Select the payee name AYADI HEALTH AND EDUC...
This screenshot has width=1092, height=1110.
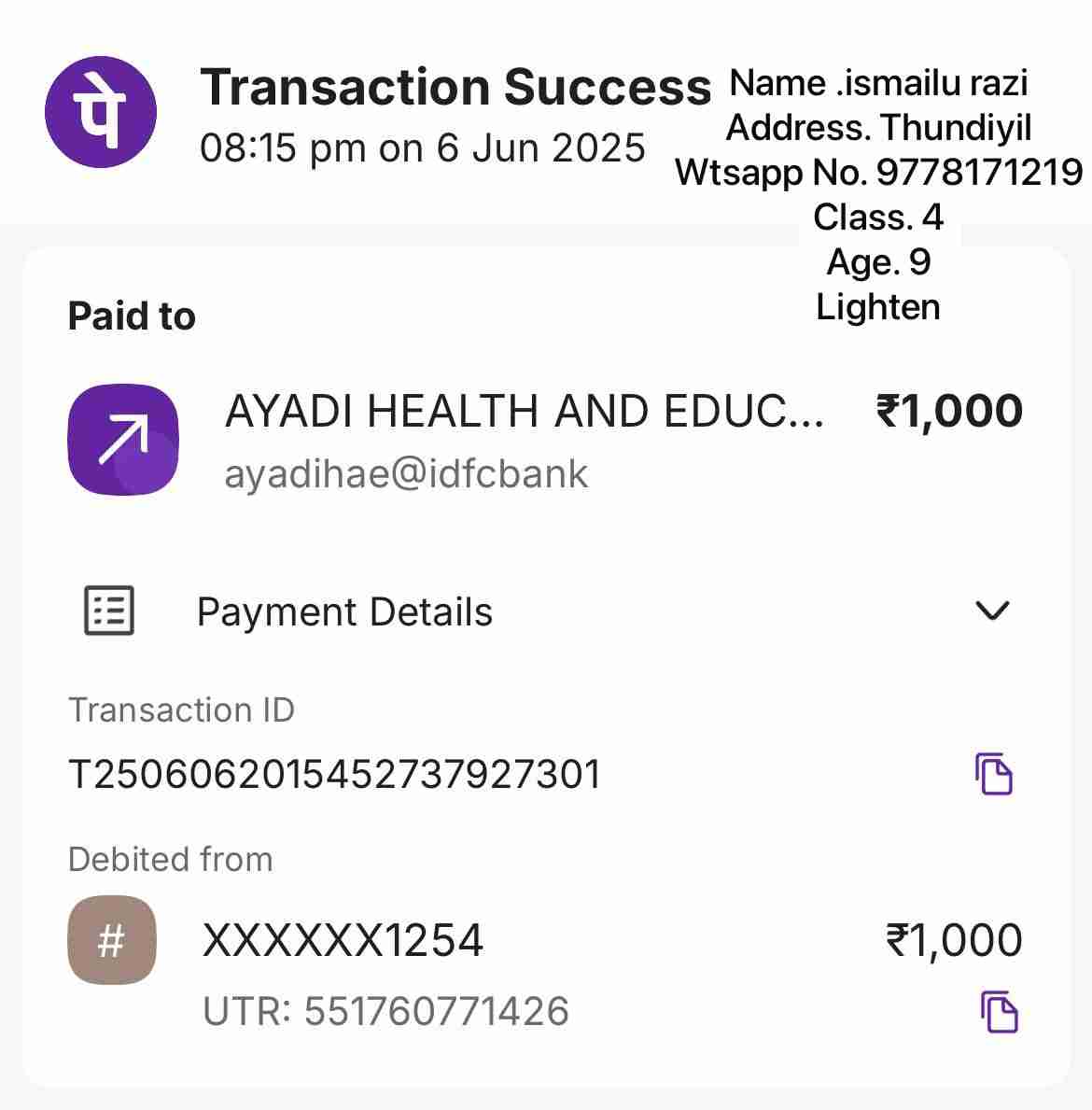tap(524, 412)
